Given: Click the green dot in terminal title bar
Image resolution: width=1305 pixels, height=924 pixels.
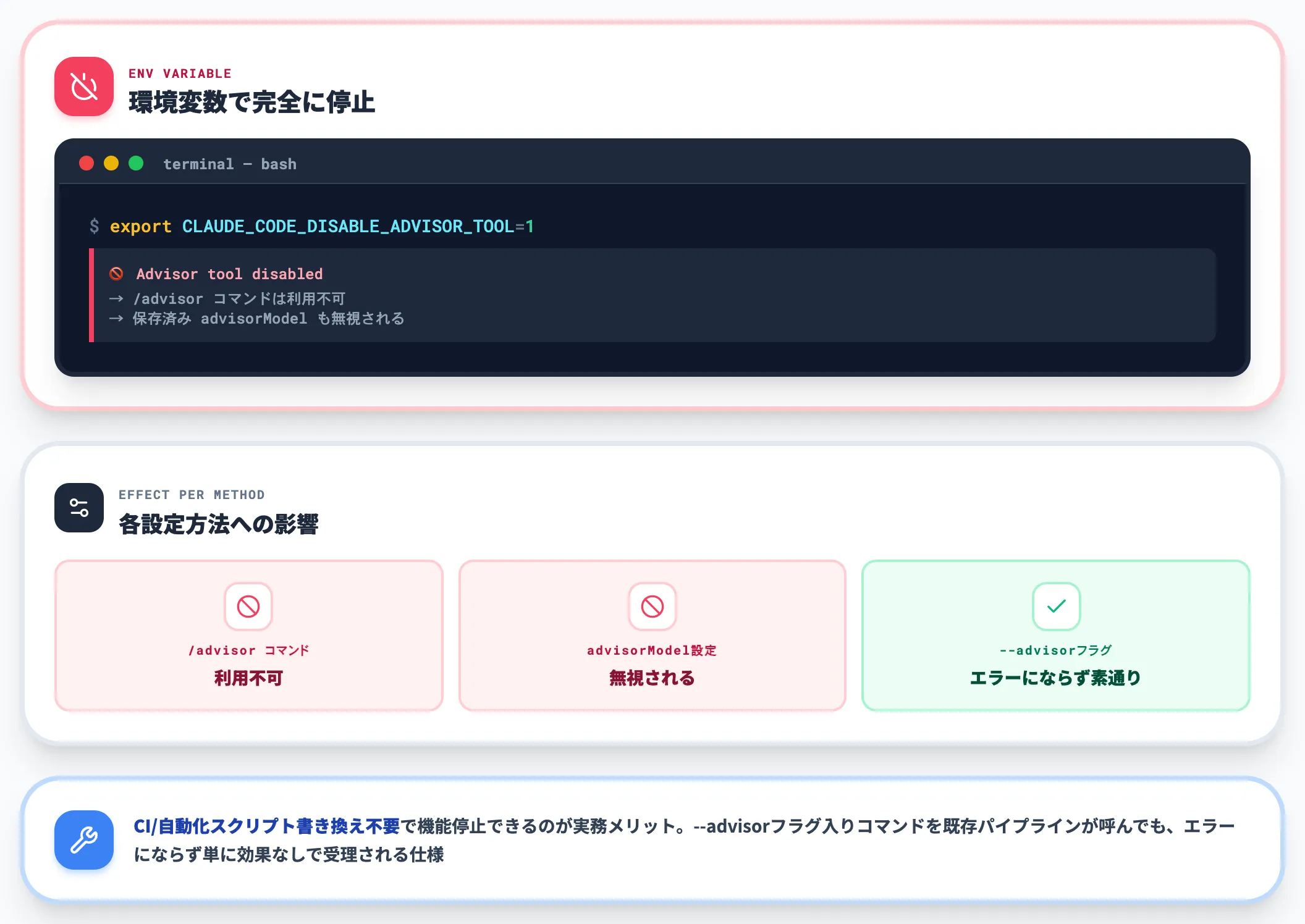Looking at the screenshot, I should click(x=136, y=163).
